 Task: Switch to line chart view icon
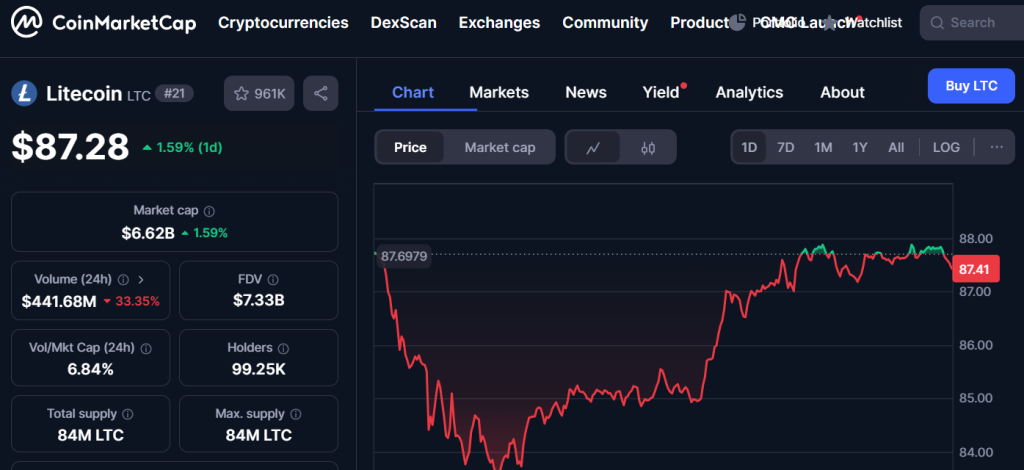click(593, 147)
